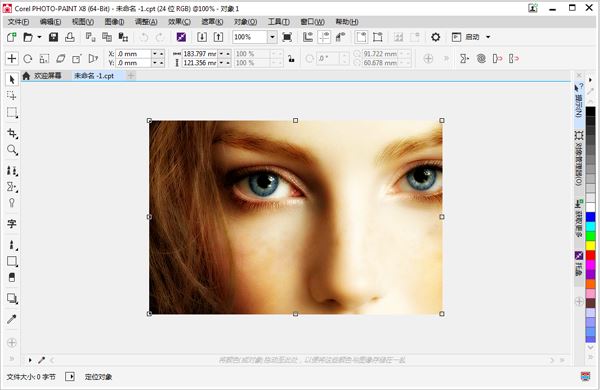Click the 启动 launch button
Screen dimensions: 600x390
(x=466, y=37)
